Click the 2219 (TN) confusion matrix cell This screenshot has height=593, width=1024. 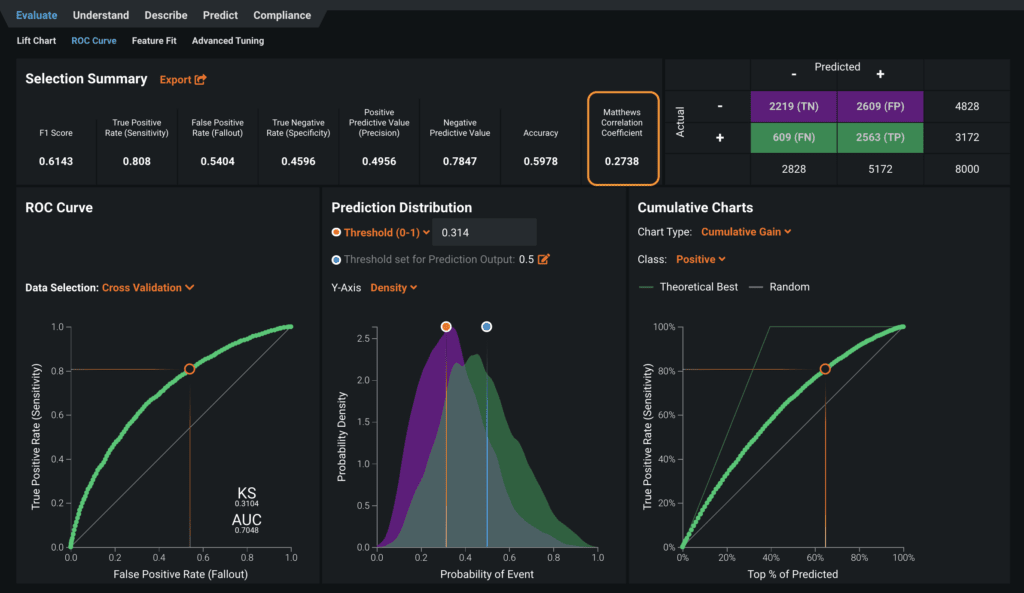793,106
